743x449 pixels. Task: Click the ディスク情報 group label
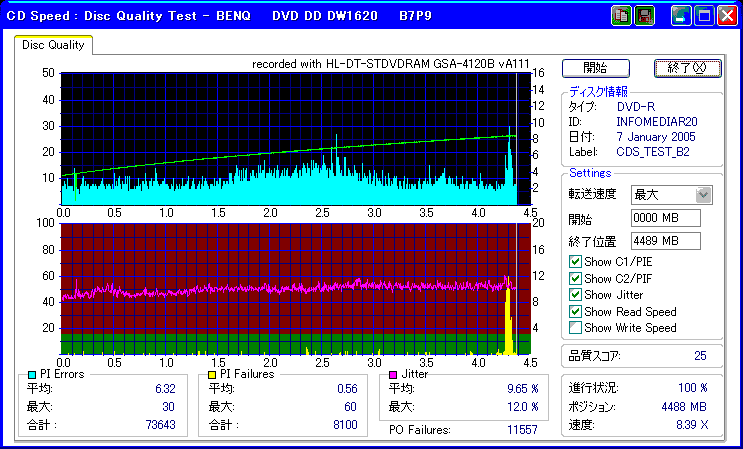(x=598, y=92)
